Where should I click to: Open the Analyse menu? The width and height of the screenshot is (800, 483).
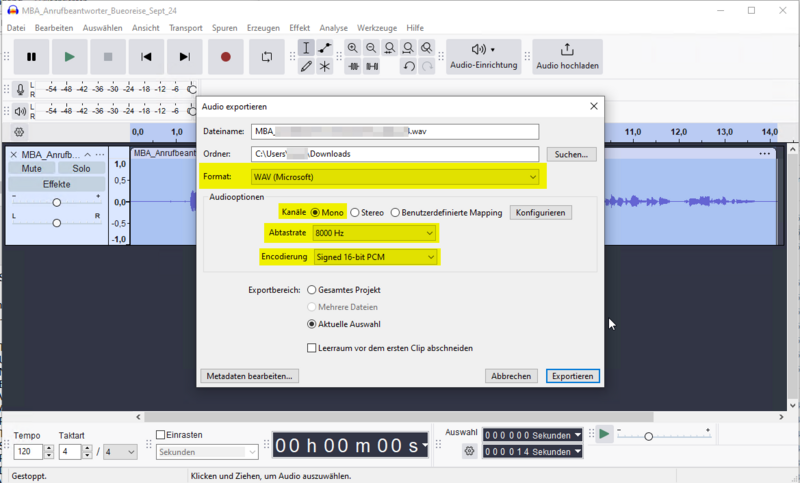[x=334, y=28]
